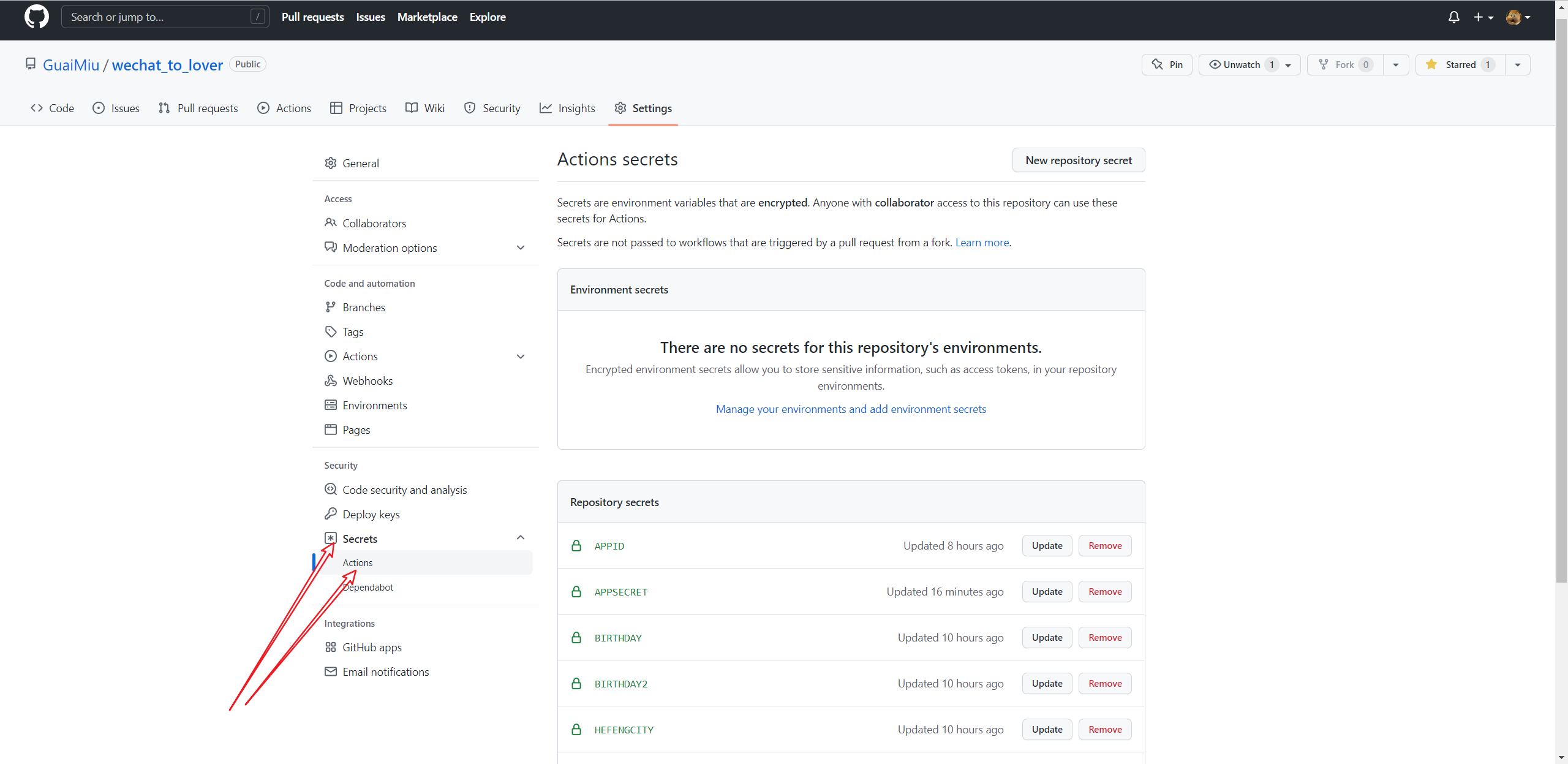The height and width of the screenshot is (764, 1568).
Task: Click the Starred button
Action: pyautogui.click(x=1460, y=64)
